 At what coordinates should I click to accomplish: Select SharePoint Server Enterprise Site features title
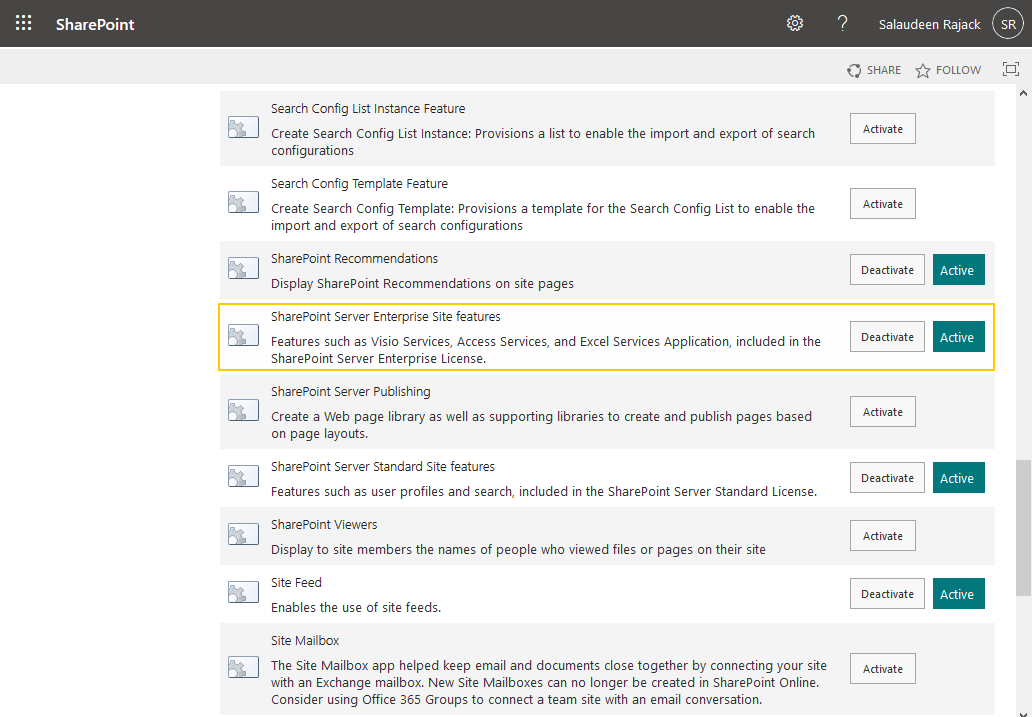386,317
